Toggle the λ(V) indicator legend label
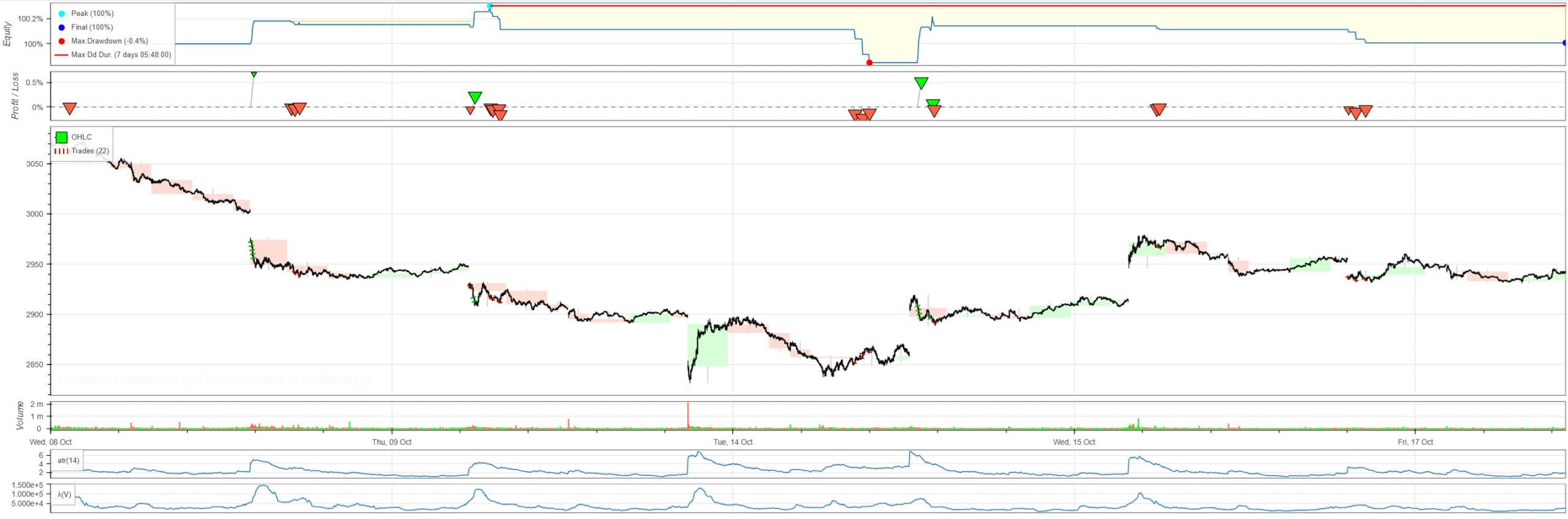 tap(64, 494)
